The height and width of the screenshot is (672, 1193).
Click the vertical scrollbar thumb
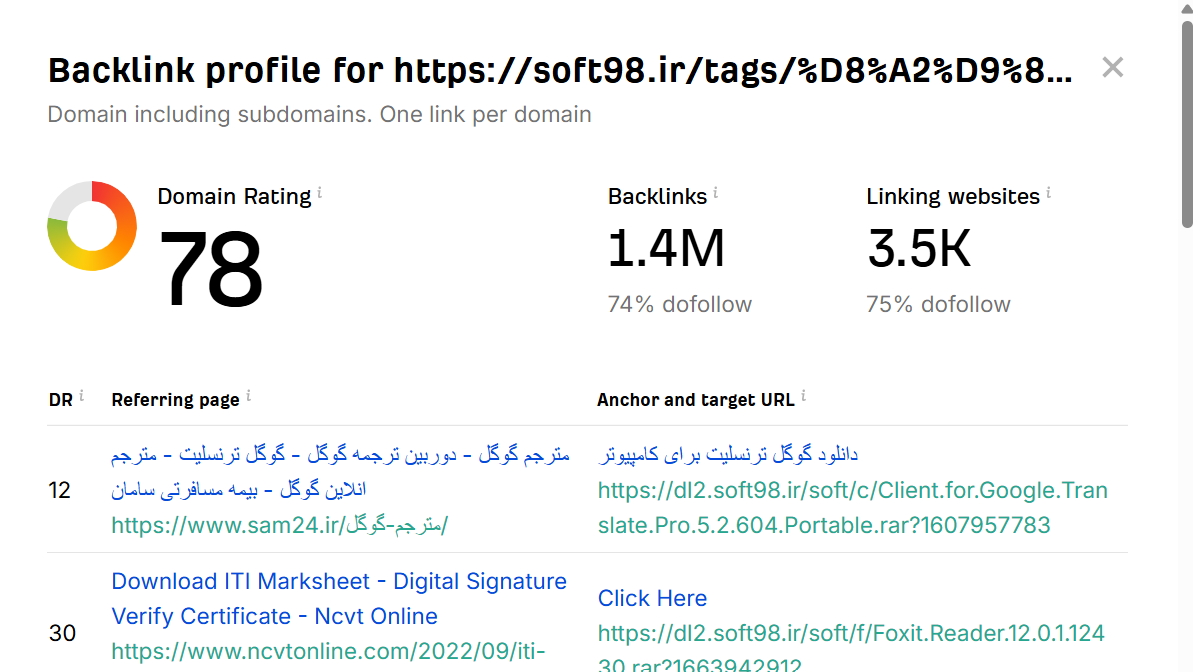pos(1186,120)
